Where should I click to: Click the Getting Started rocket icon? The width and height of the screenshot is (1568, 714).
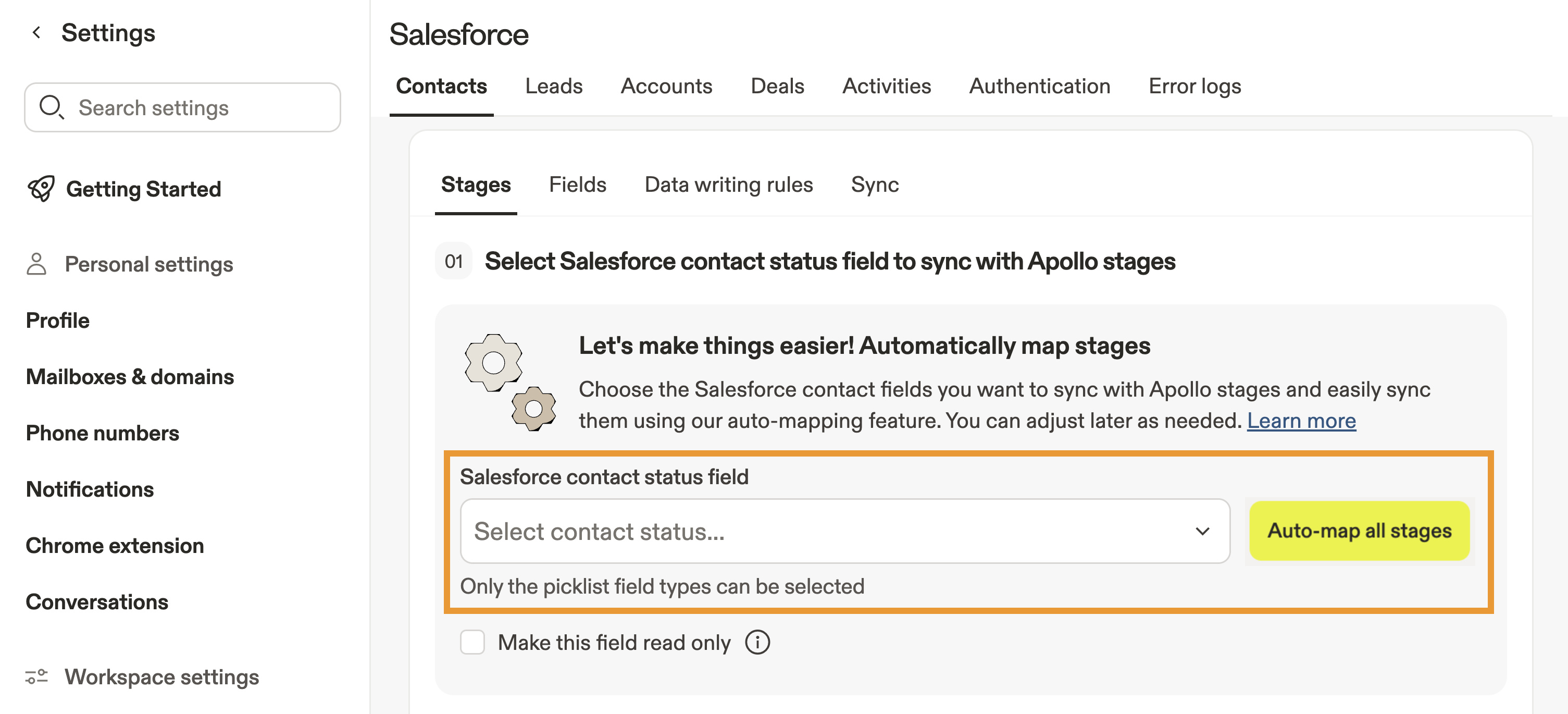(41, 189)
